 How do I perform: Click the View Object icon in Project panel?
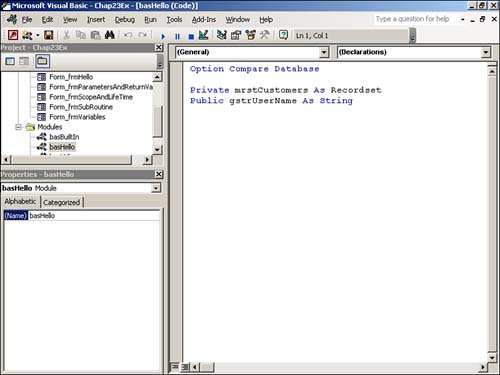click(x=24, y=61)
